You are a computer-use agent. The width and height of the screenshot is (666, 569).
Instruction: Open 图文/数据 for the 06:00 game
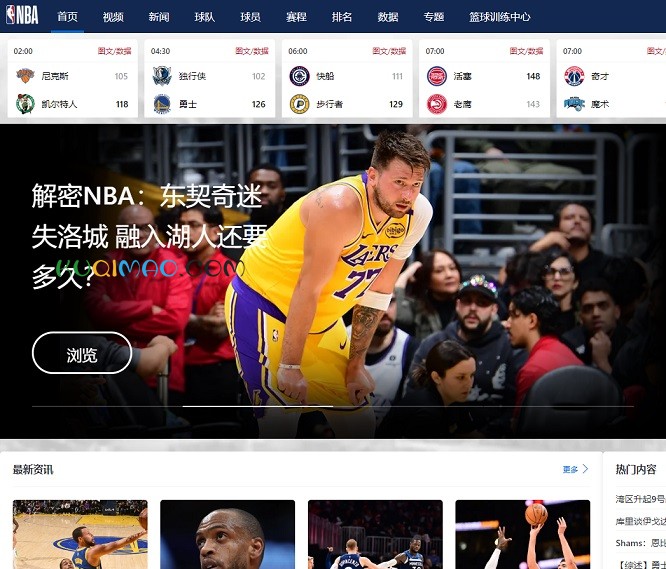tap(389, 51)
